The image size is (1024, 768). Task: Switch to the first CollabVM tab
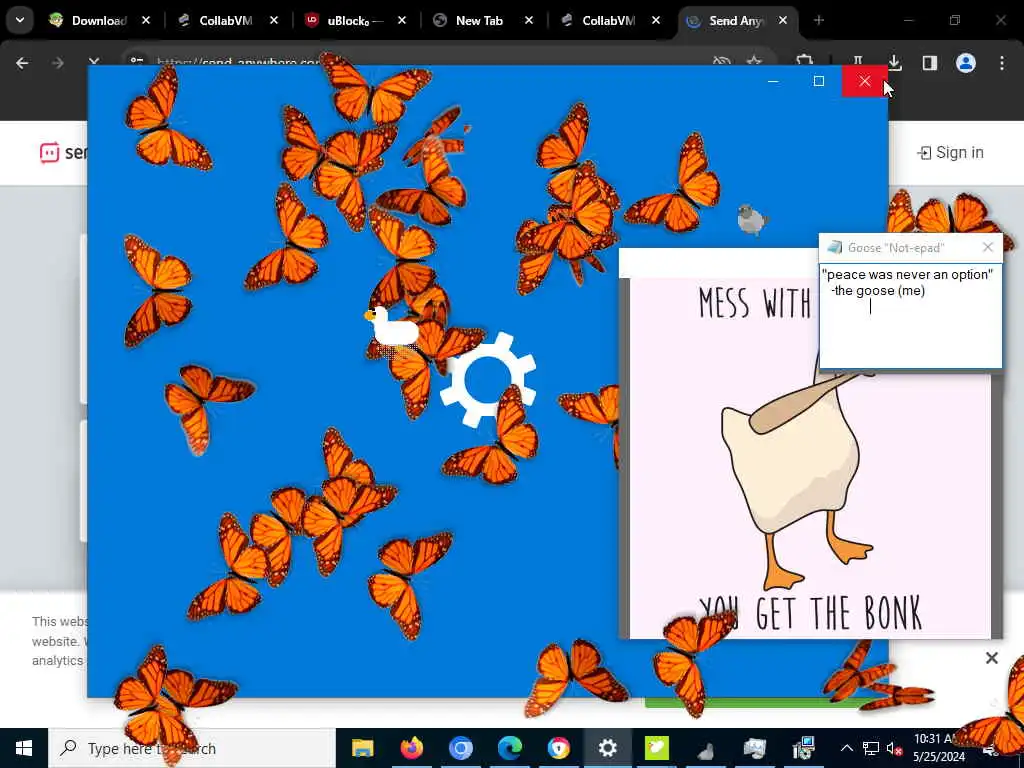click(225, 20)
